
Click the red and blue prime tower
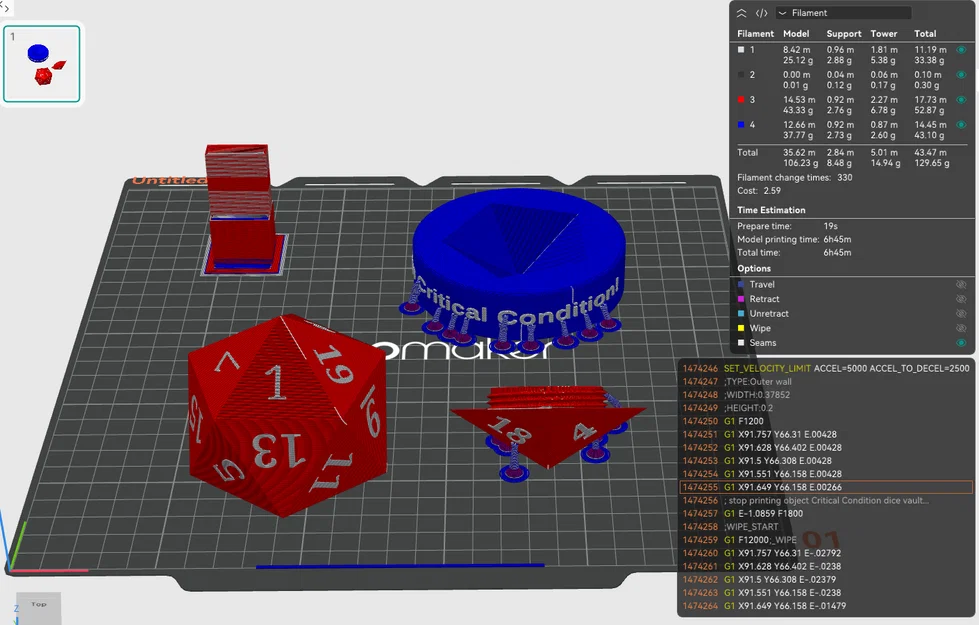[240, 209]
